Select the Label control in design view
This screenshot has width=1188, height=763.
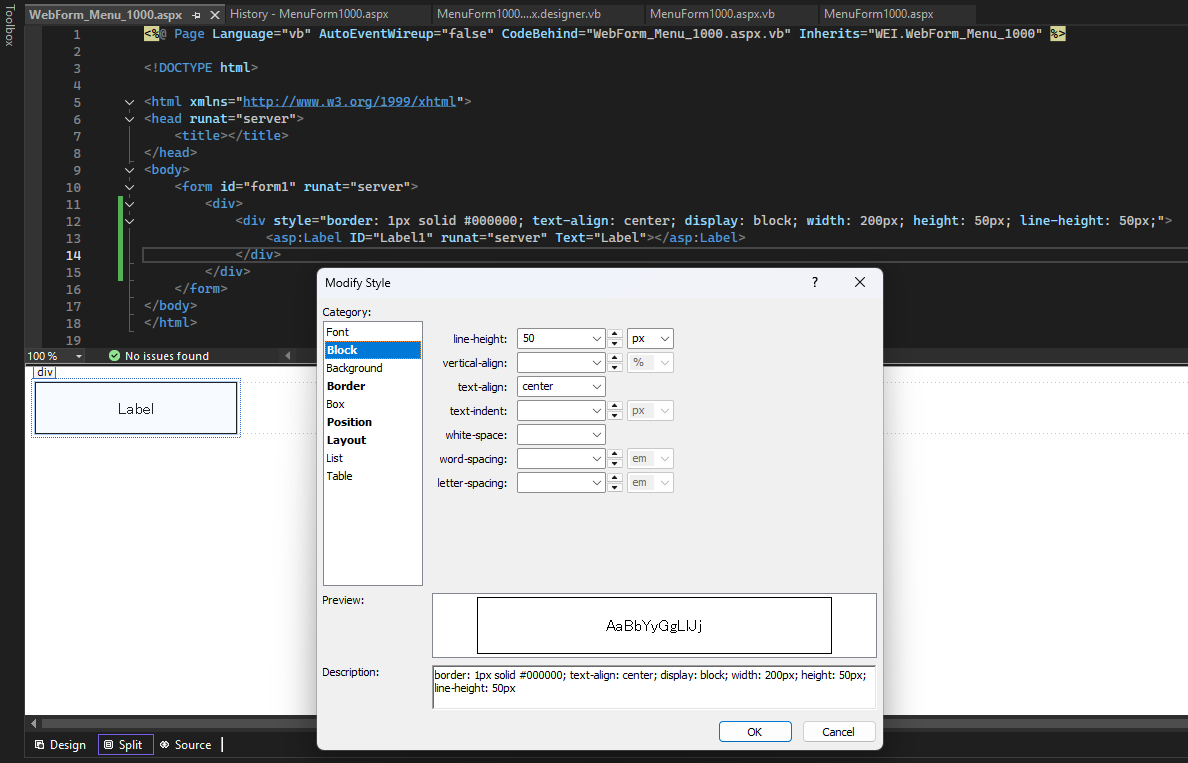[136, 409]
